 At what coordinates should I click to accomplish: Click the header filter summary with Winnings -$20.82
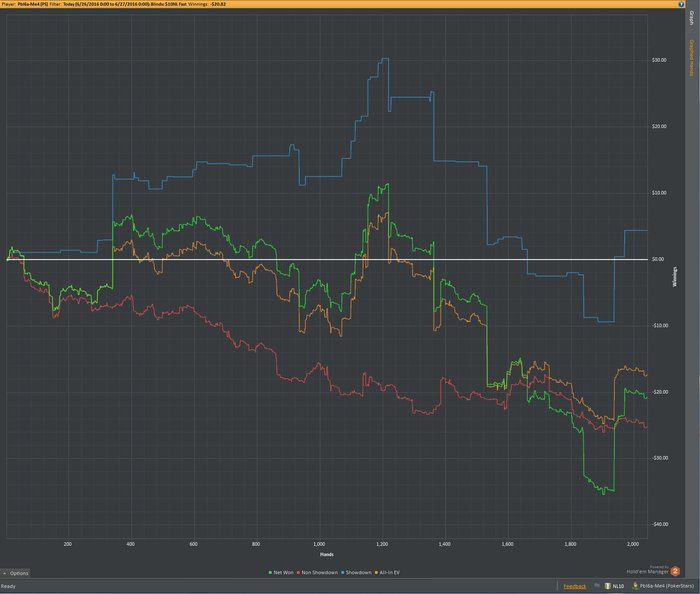click(114, 4)
